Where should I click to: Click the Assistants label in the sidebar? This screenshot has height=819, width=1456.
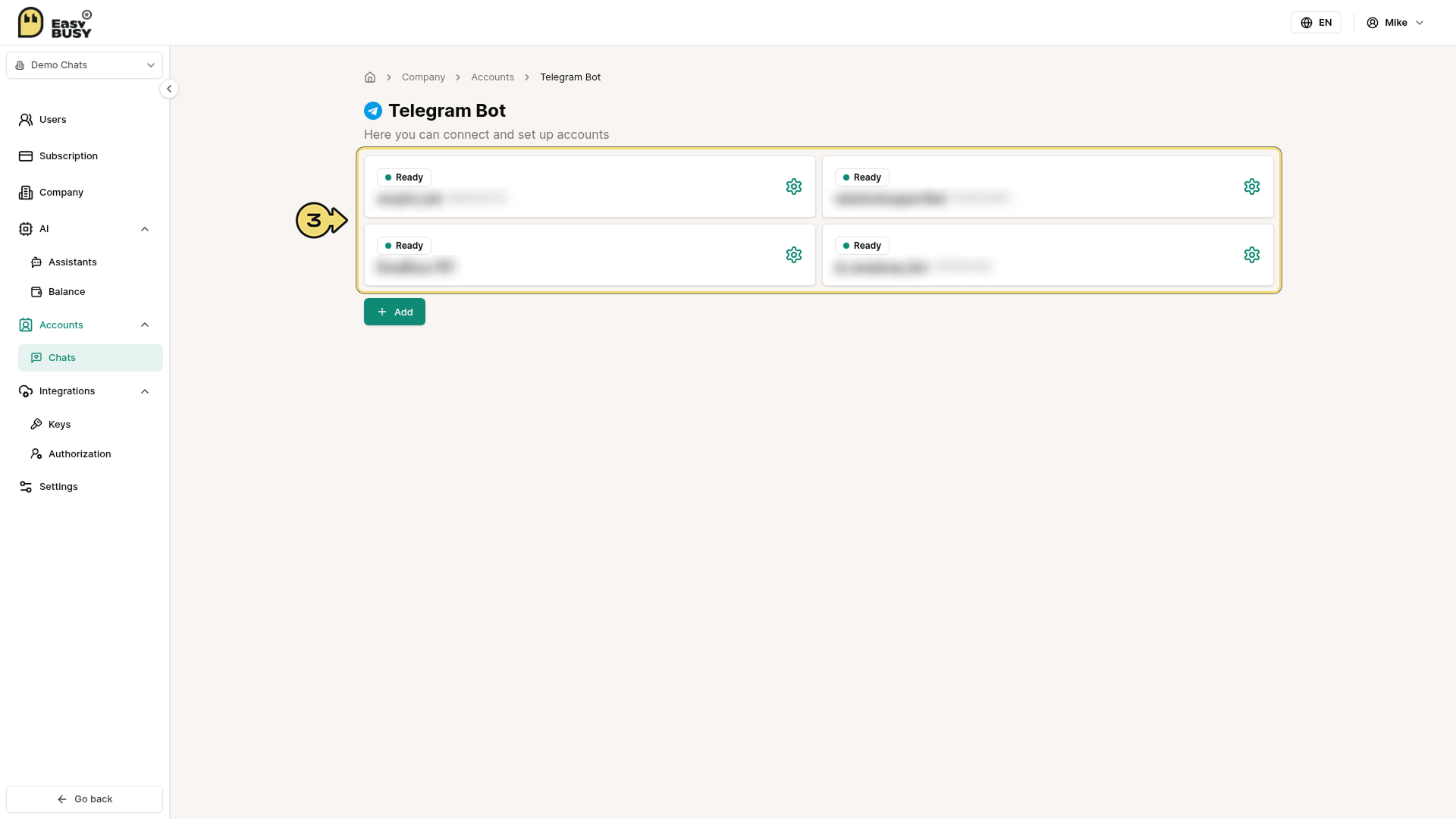(x=73, y=262)
